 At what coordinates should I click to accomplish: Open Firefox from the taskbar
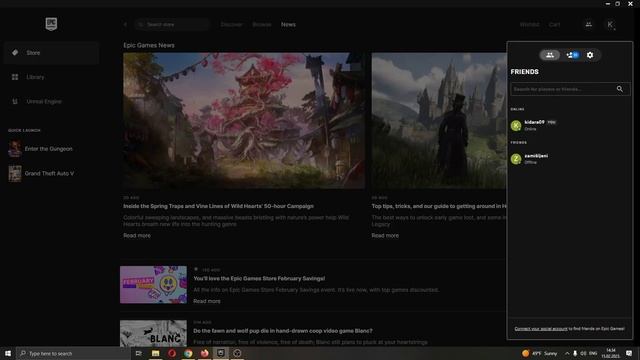point(204,353)
